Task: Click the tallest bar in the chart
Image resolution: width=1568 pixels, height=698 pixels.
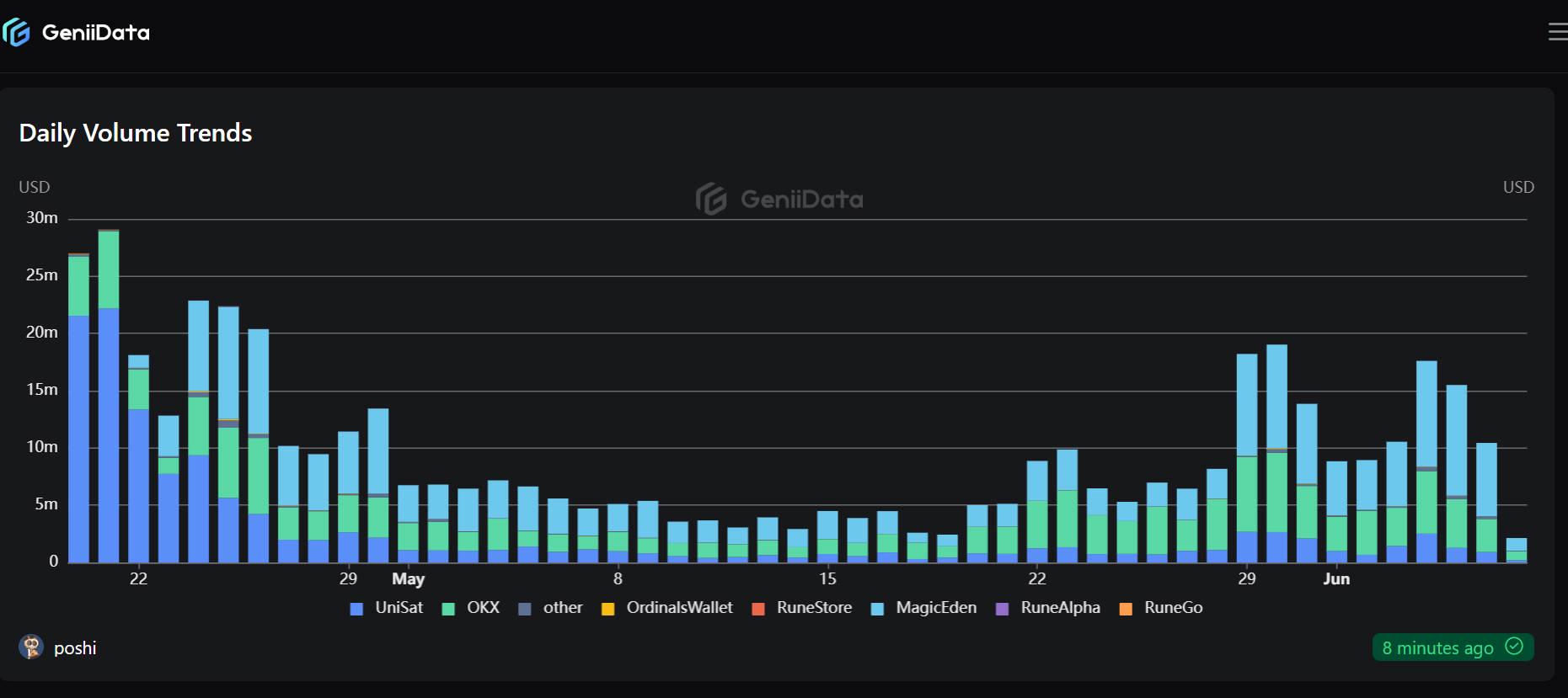Action: 109,396
